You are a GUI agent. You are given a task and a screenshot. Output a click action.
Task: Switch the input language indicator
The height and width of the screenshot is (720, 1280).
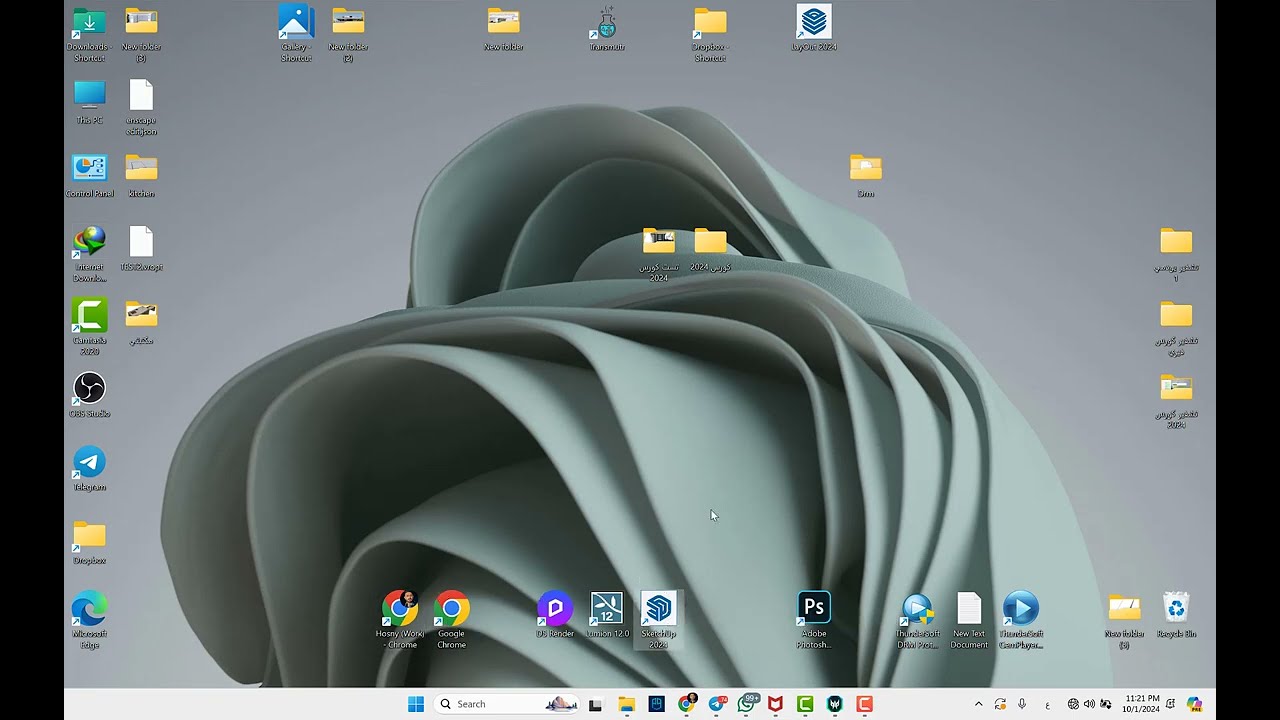point(1047,704)
